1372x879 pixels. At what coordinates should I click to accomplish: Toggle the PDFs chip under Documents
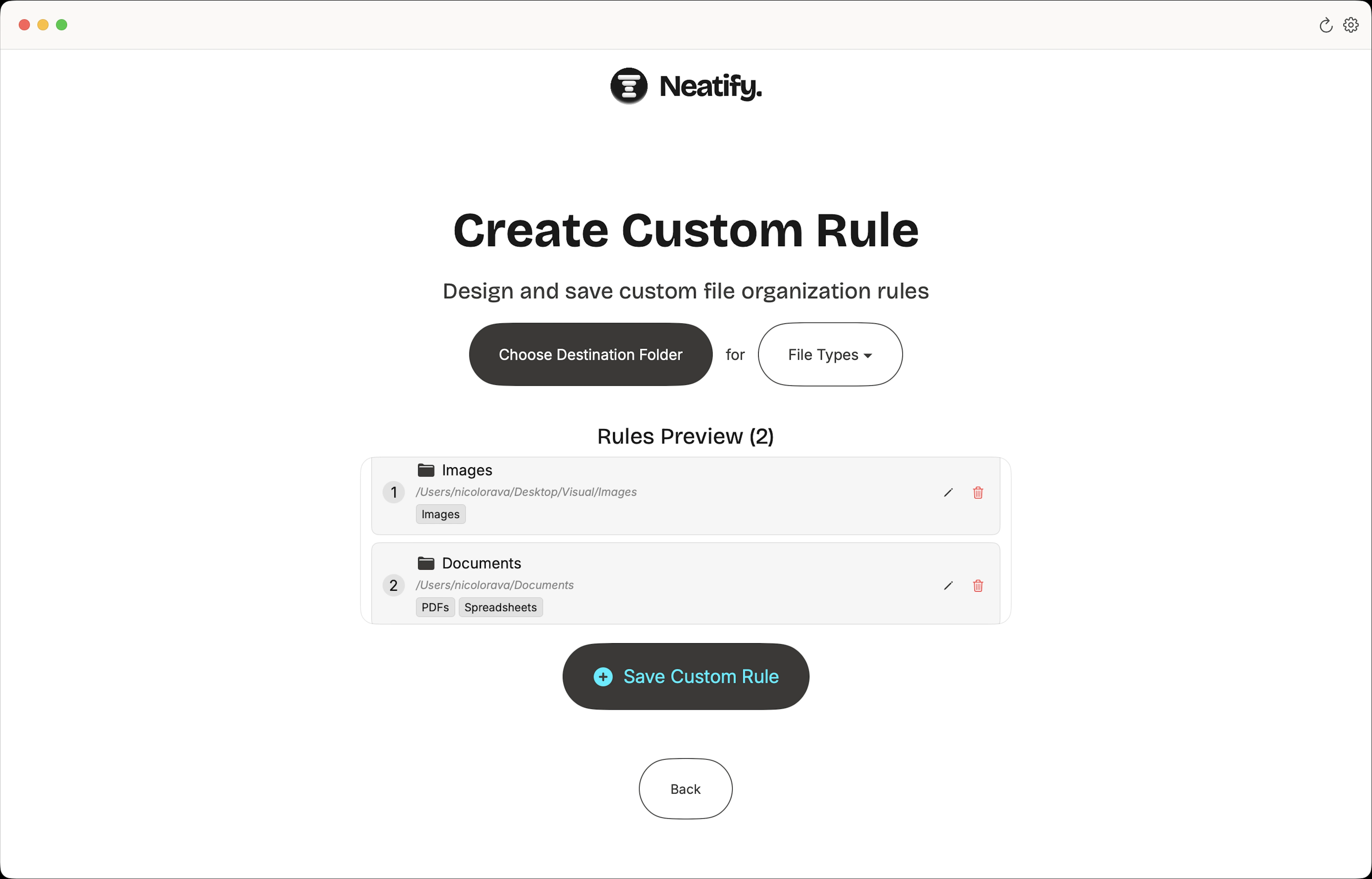coord(435,607)
